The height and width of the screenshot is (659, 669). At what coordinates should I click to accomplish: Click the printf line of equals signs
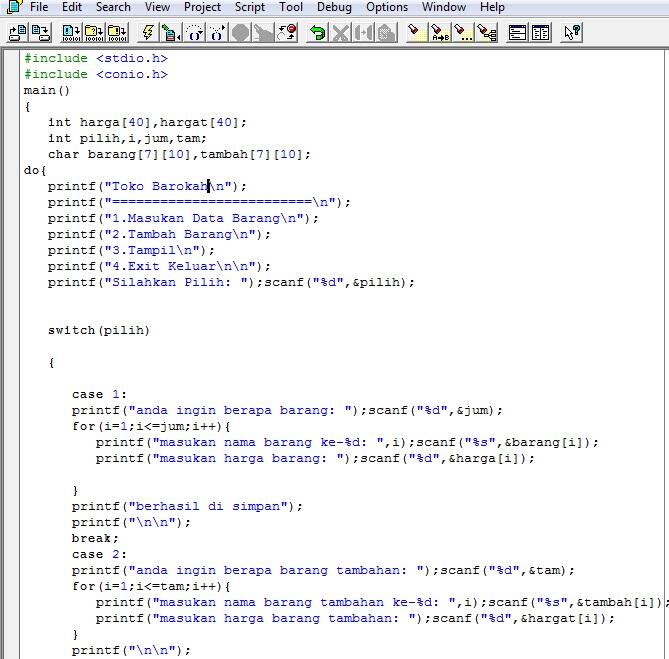pyautogui.click(x=199, y=202)
